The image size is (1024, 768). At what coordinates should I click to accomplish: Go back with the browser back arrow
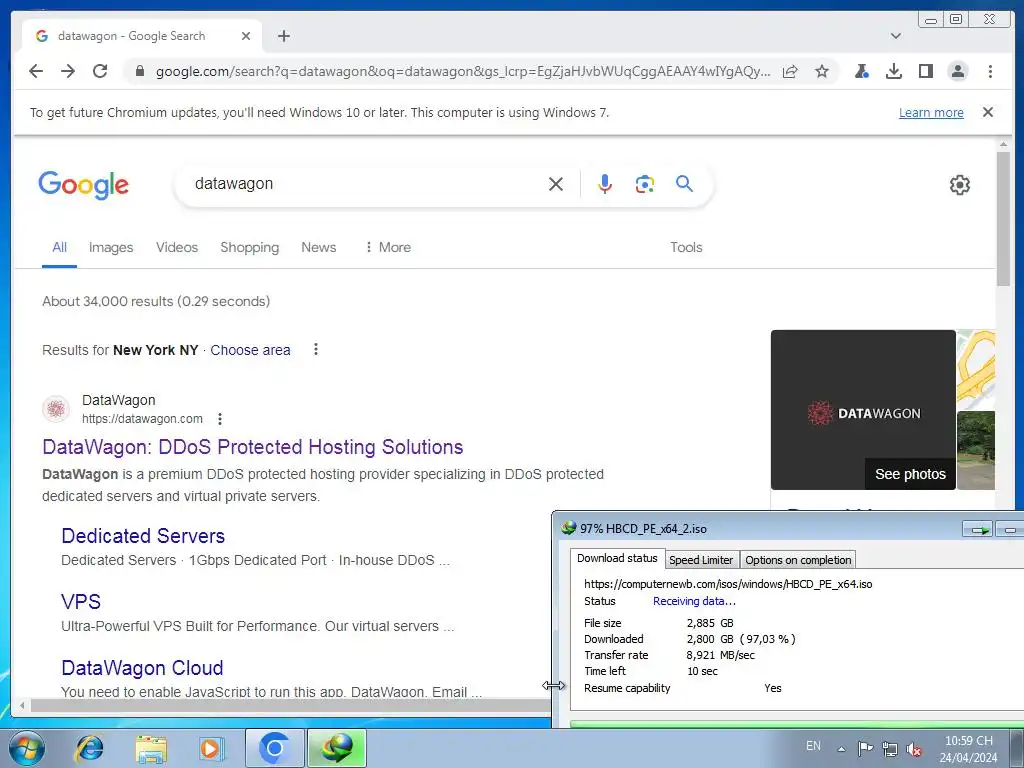(36, 71)
